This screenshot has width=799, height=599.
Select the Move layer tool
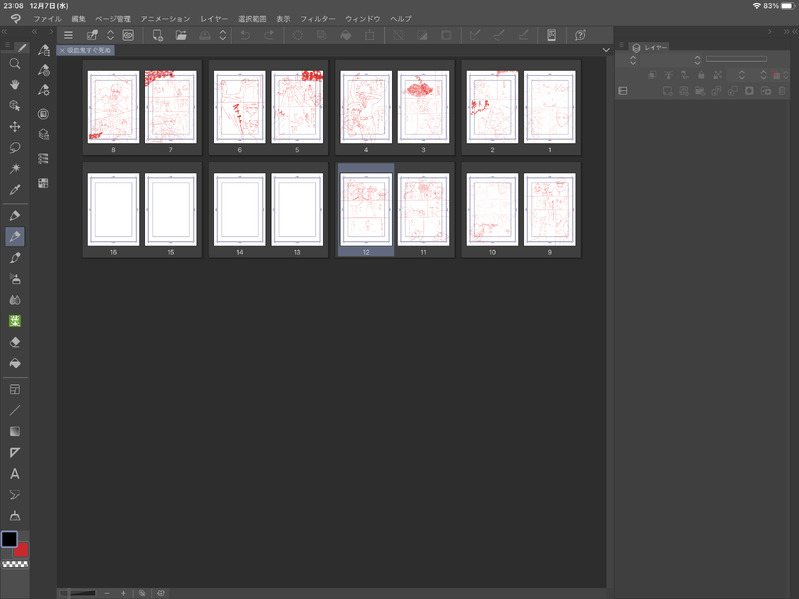pyautogui.click(x=15, y=126)
